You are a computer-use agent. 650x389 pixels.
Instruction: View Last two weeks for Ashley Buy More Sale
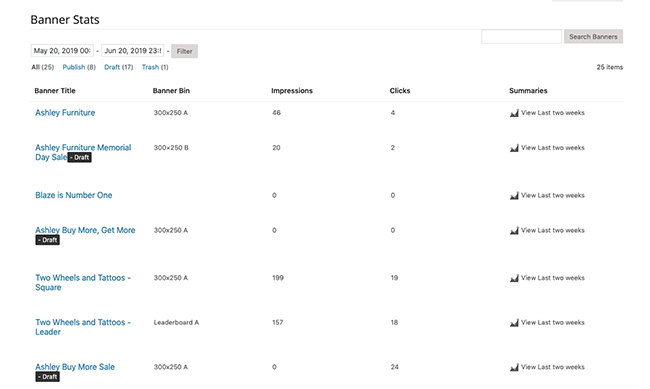coord(553,367)
